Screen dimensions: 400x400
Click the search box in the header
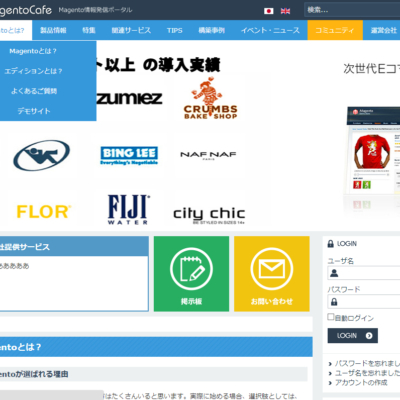(352, 10)
